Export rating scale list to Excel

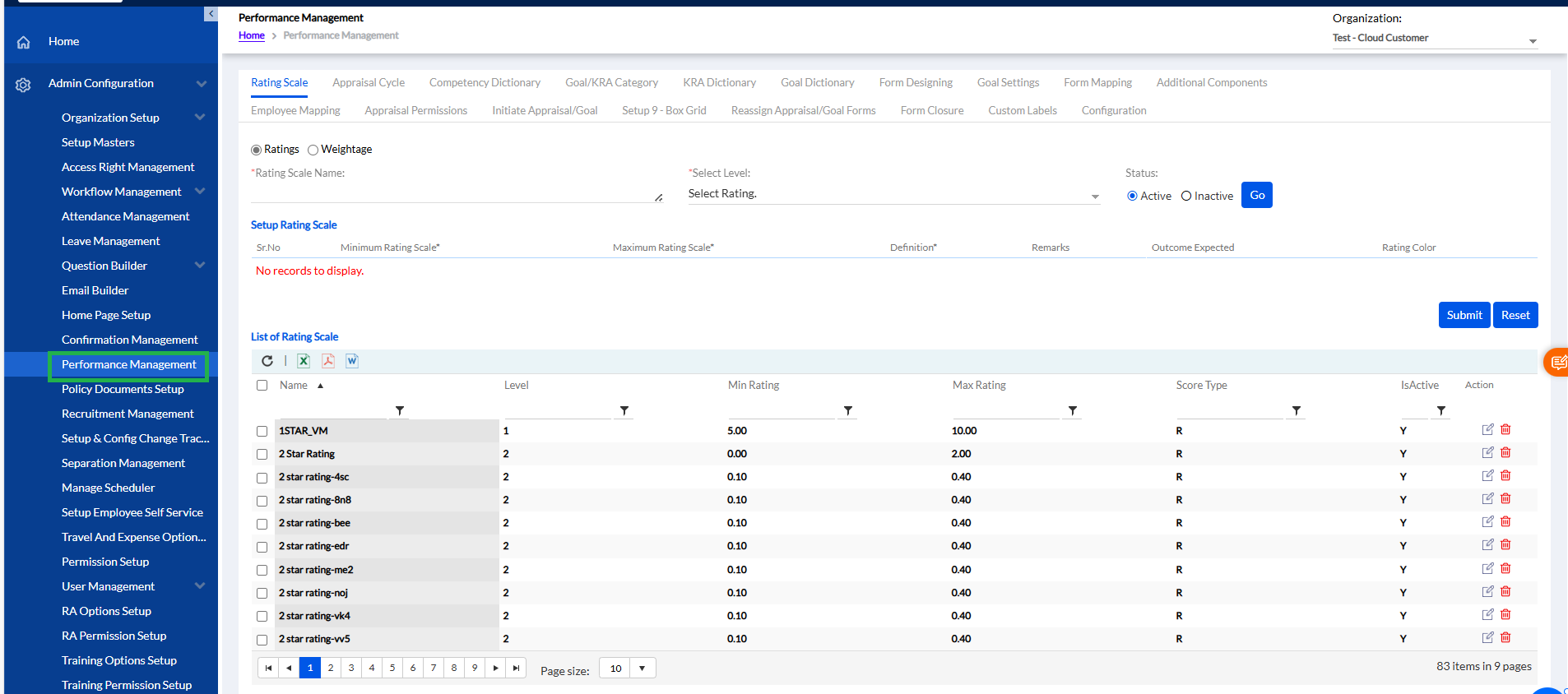304,361
